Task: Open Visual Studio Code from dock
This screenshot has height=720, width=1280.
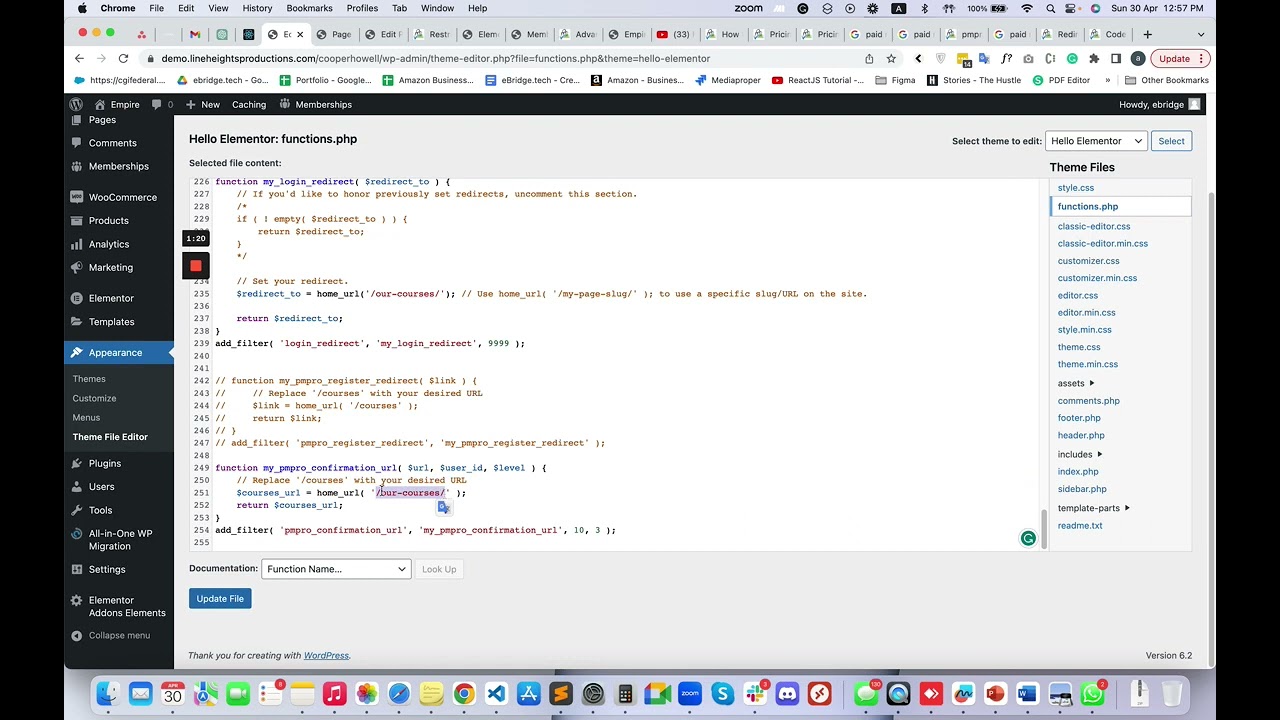Action: pos(496,693)
